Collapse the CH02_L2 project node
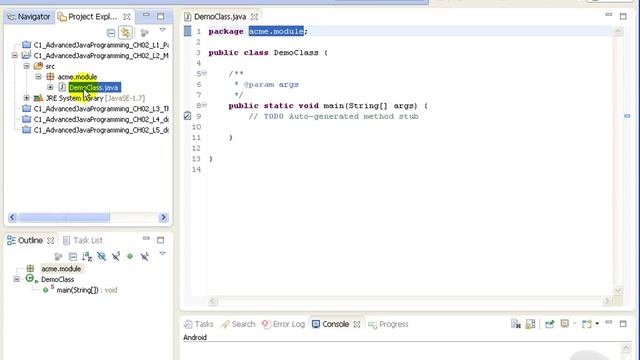 (15, 55)
